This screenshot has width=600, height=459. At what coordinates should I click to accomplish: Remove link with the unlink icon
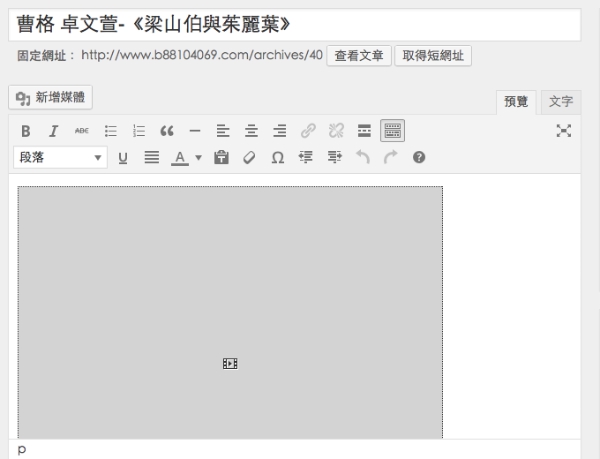336,131
